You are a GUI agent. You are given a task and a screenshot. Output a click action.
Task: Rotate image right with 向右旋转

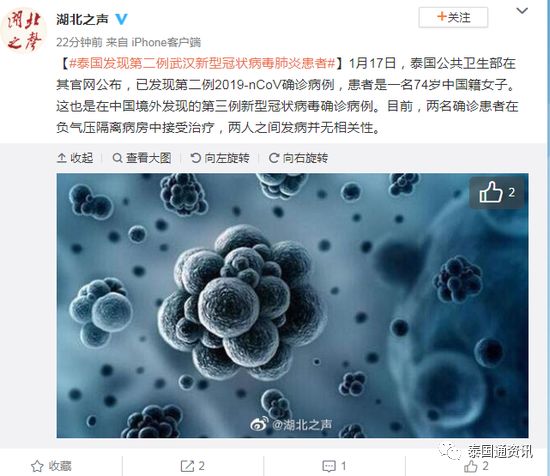(299, 158)
